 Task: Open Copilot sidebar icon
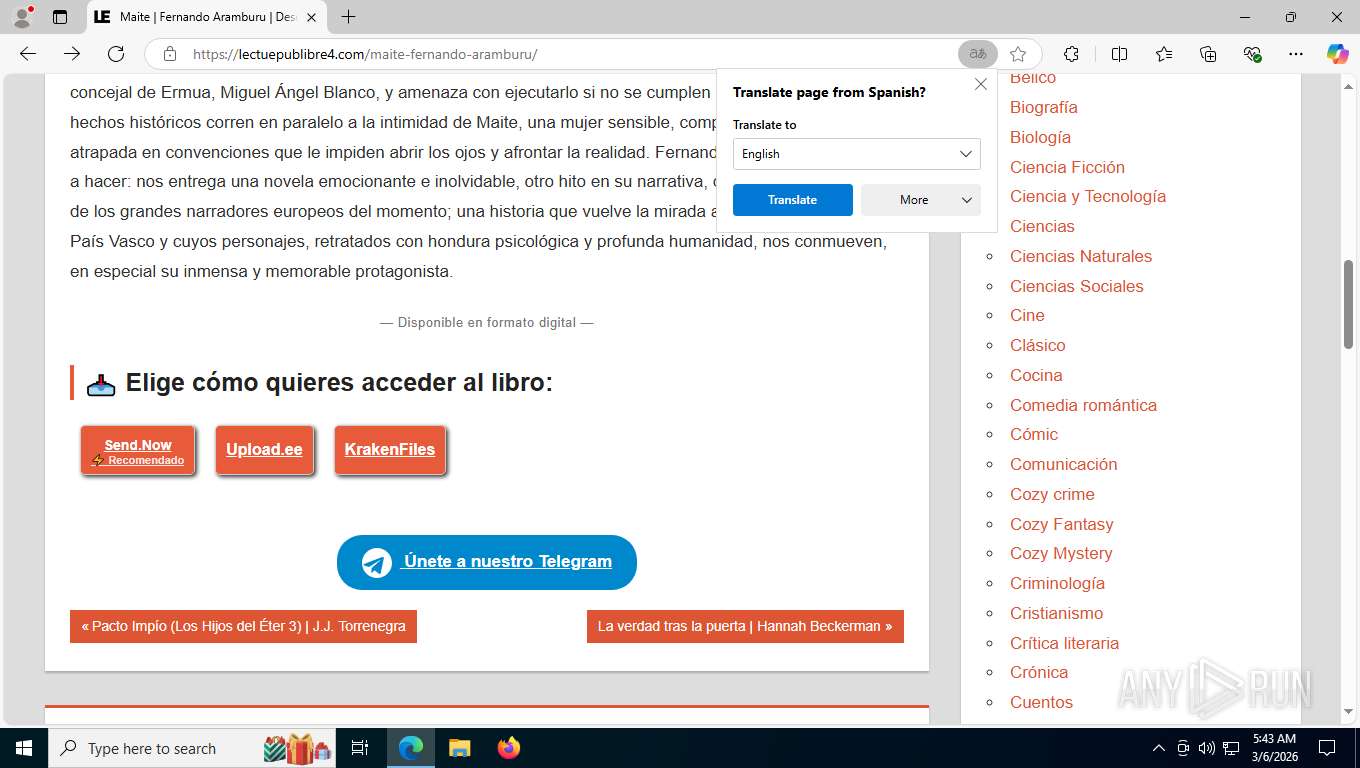pyautogui.click(x=1337, y=54)
